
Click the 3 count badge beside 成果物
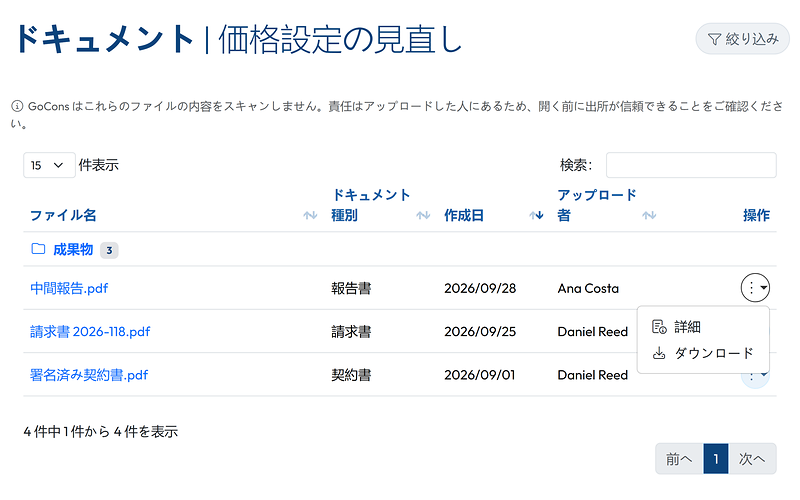coord(109,251)
